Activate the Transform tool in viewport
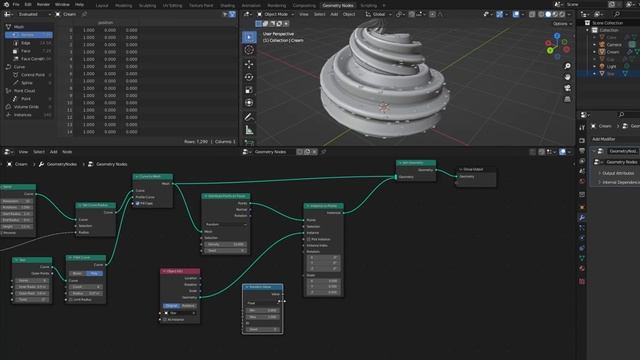This screenshot has width=640, height=360. [249, 102]
